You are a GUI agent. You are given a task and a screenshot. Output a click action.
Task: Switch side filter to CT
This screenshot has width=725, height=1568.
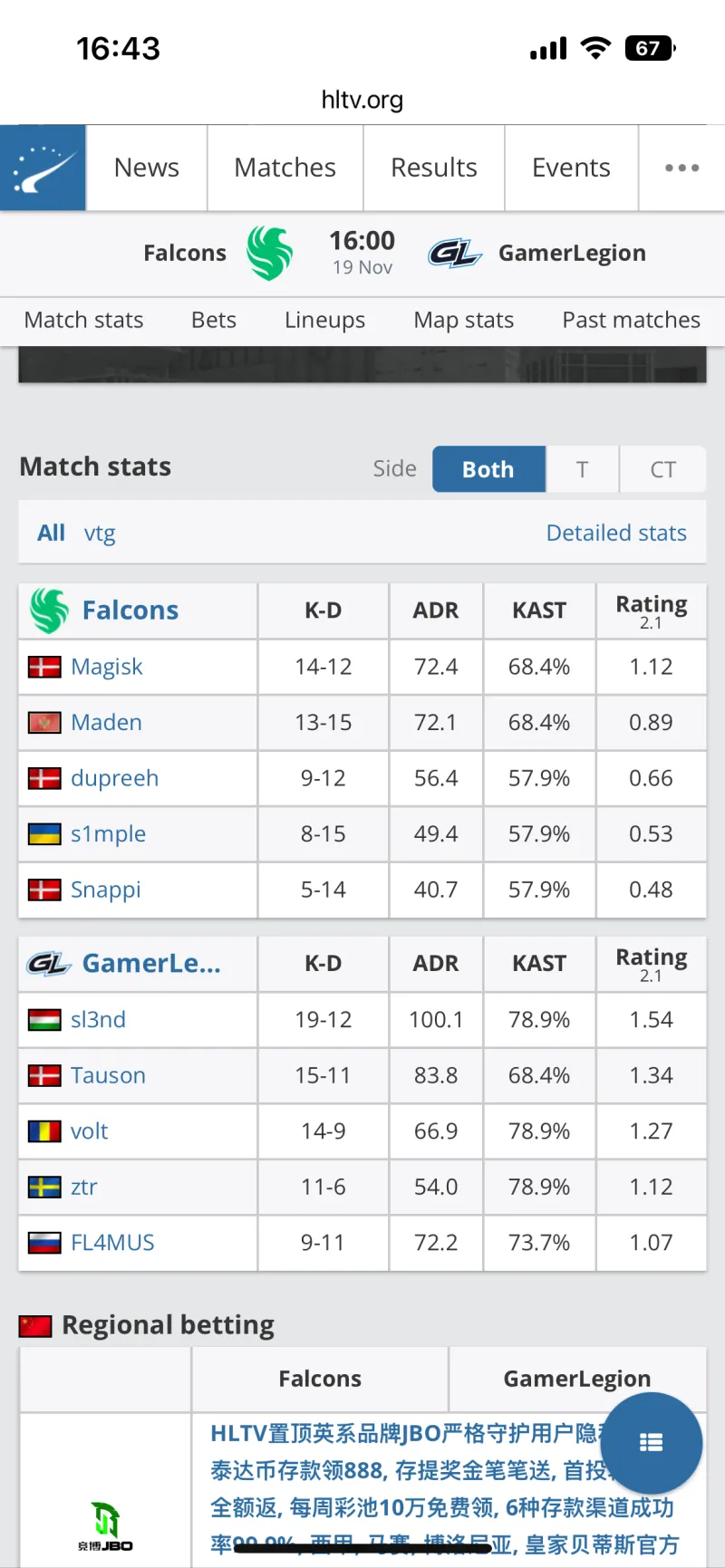(x=662, y=469)
